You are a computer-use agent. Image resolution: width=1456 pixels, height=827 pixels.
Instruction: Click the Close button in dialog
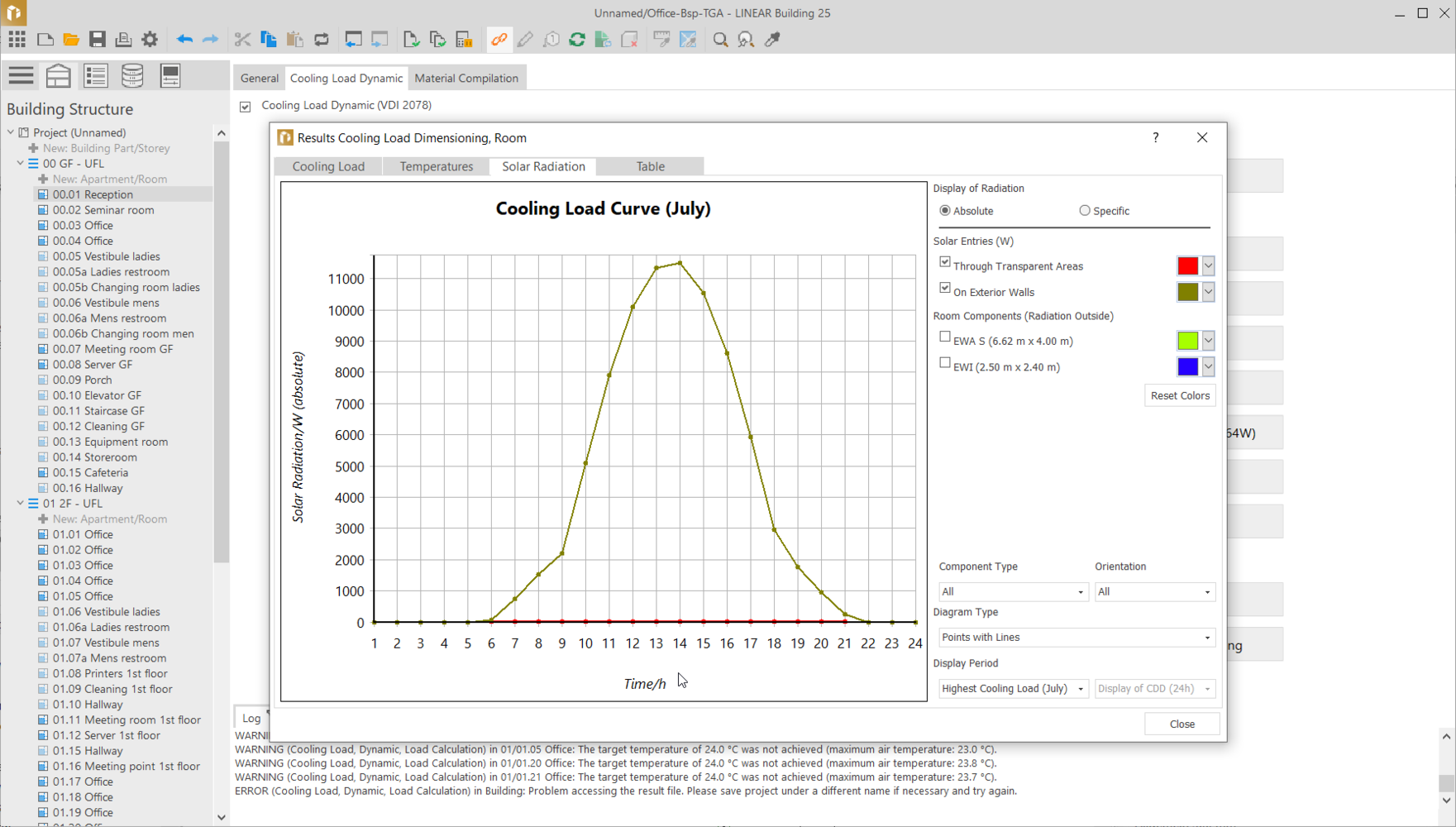(x=1182, y=724)
